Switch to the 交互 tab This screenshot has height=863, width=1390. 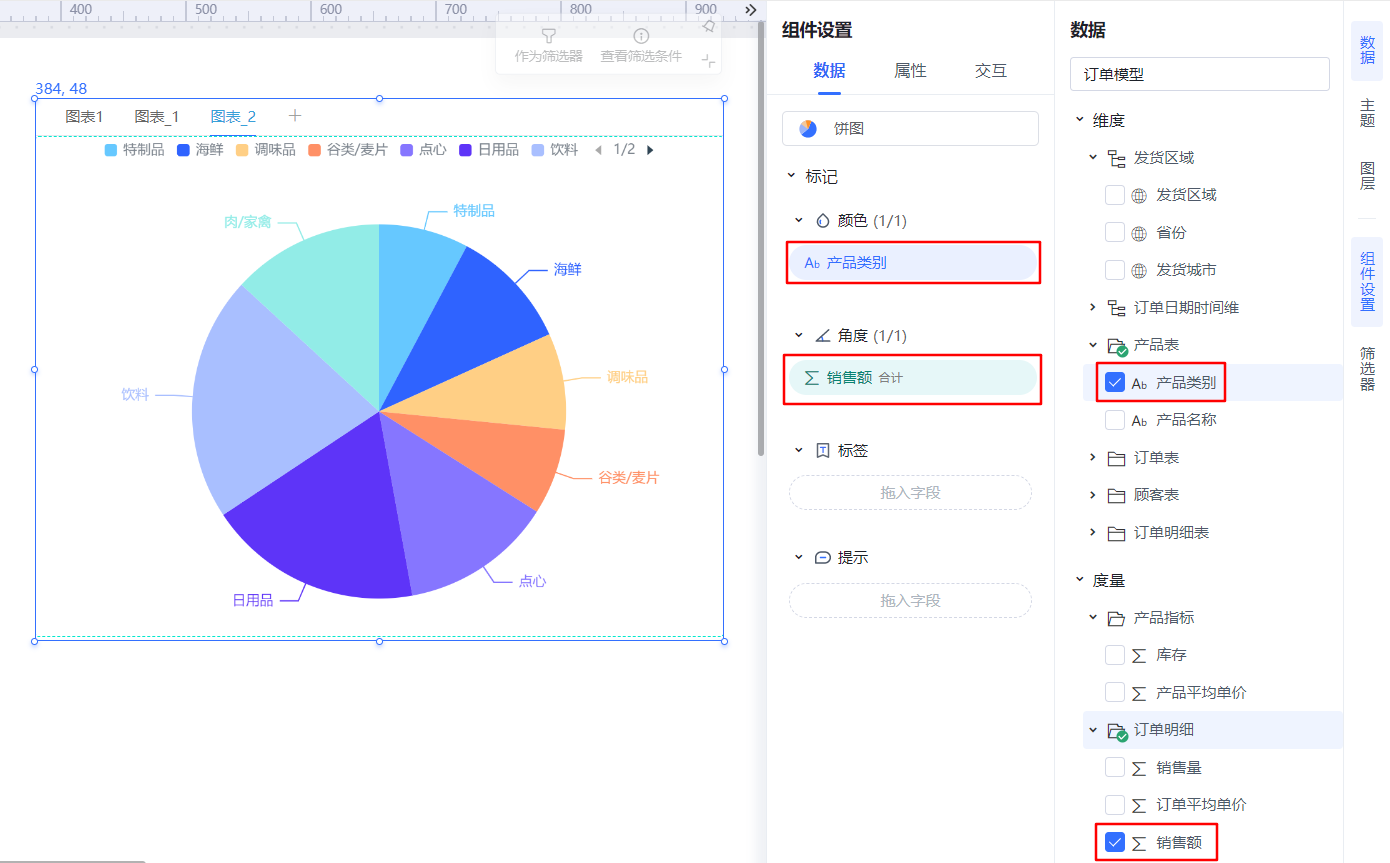tap(991, 71)
